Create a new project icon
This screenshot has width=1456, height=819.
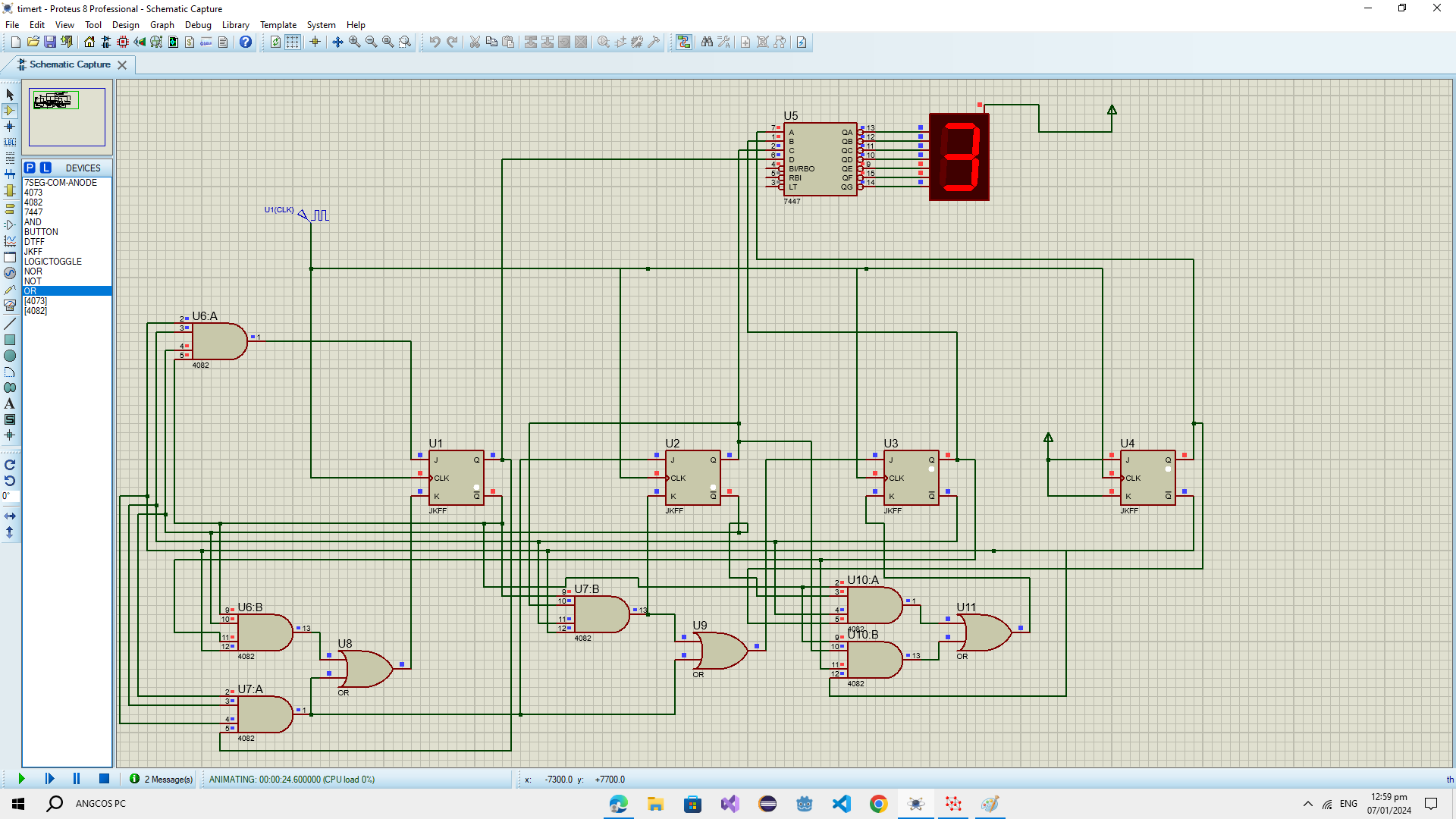(x=16, y=42)
